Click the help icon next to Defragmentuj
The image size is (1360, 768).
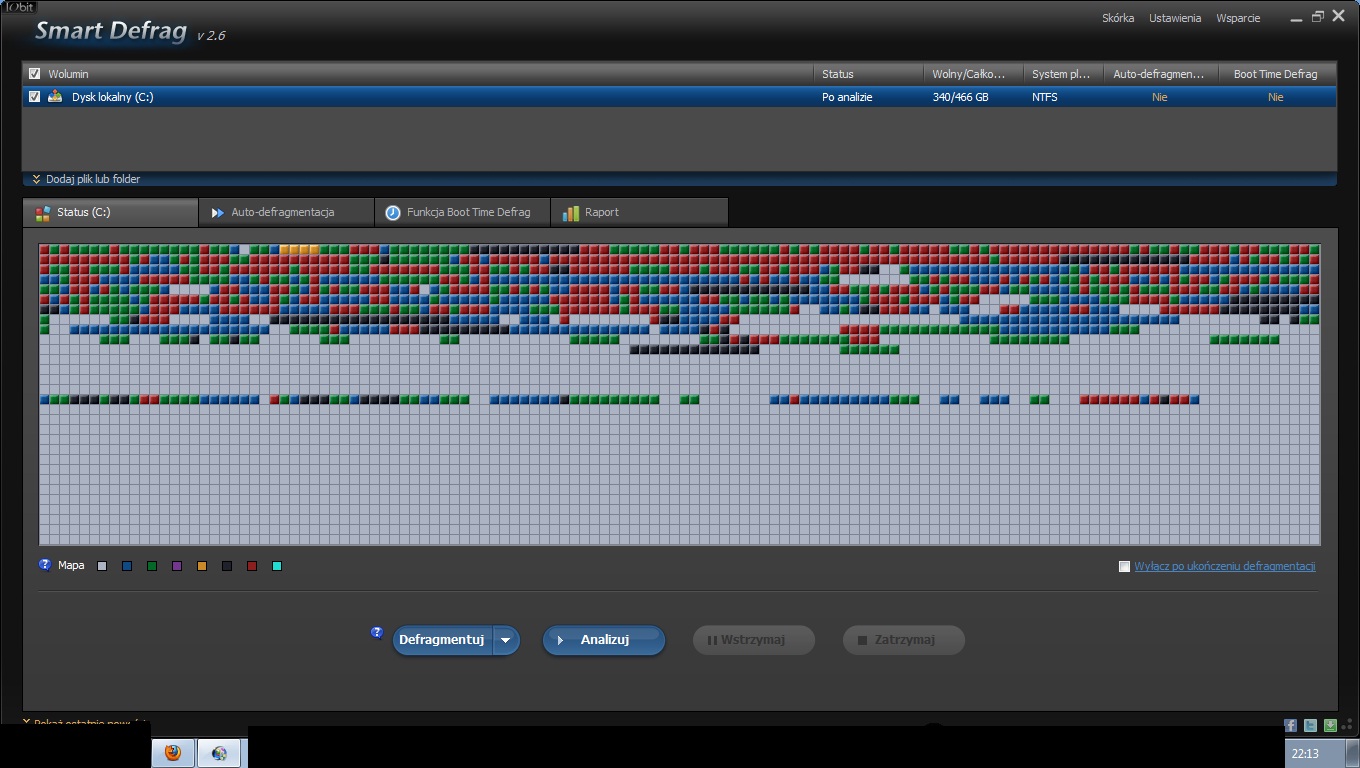pos(377,632)
